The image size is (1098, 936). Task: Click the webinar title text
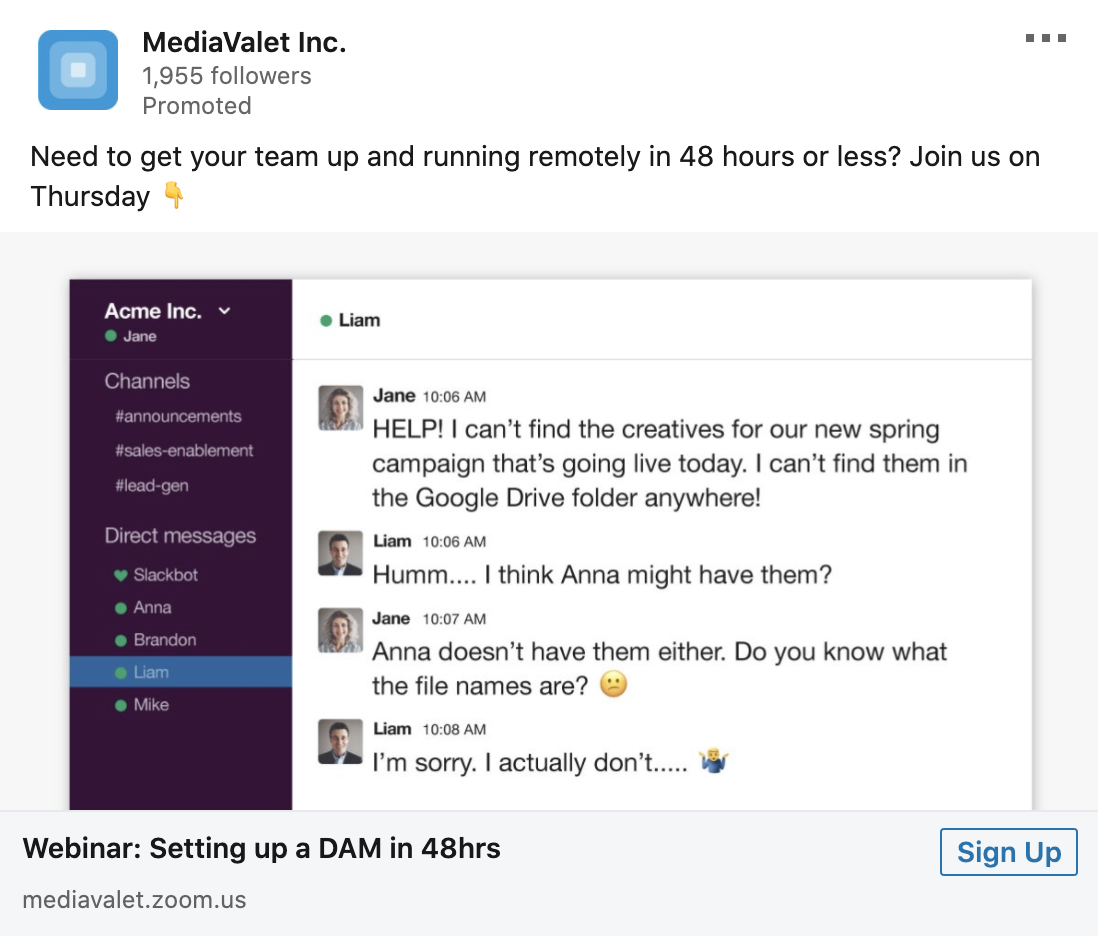click(264, 847)
